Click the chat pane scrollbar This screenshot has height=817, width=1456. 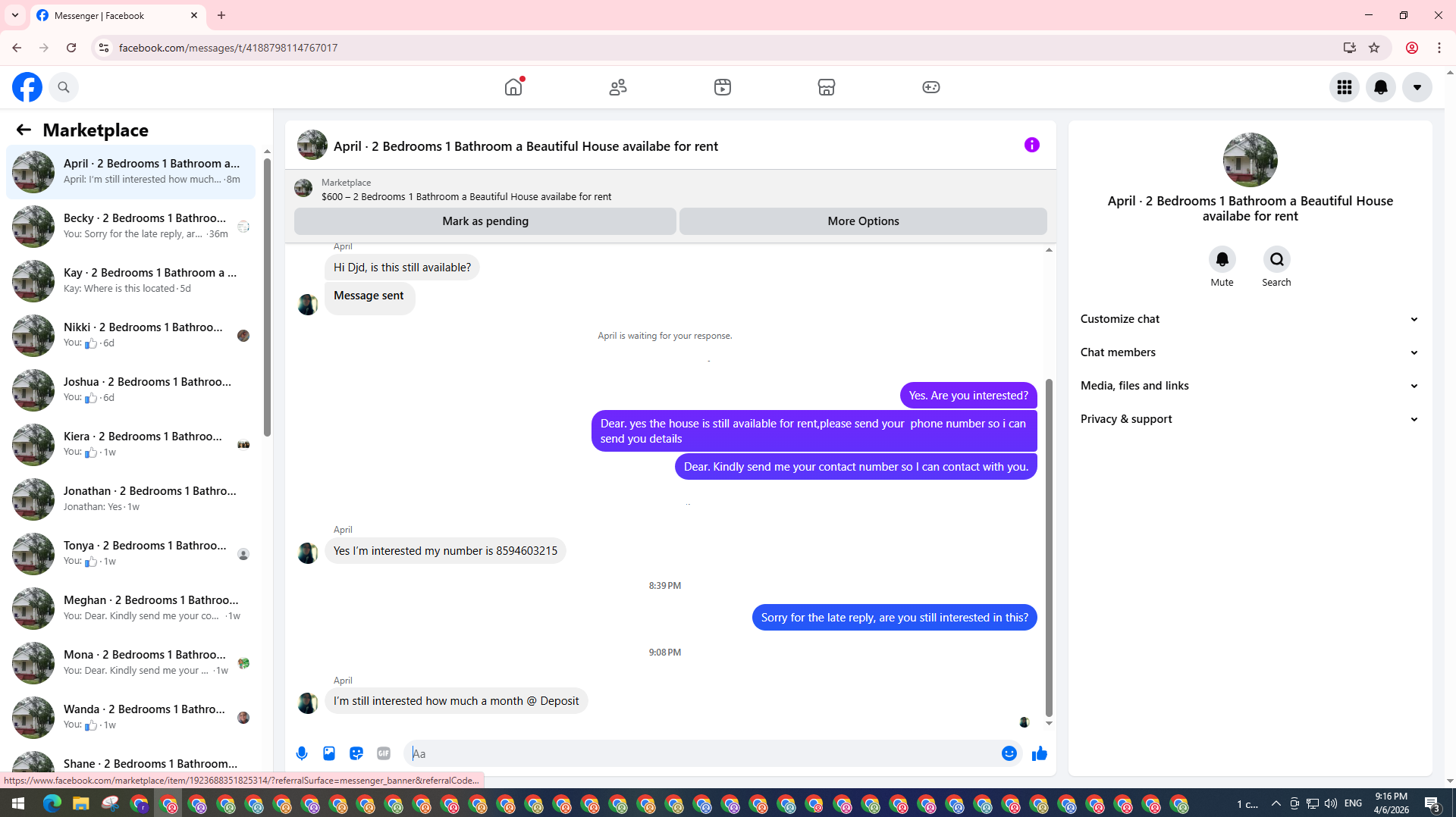click(1049, 547)
